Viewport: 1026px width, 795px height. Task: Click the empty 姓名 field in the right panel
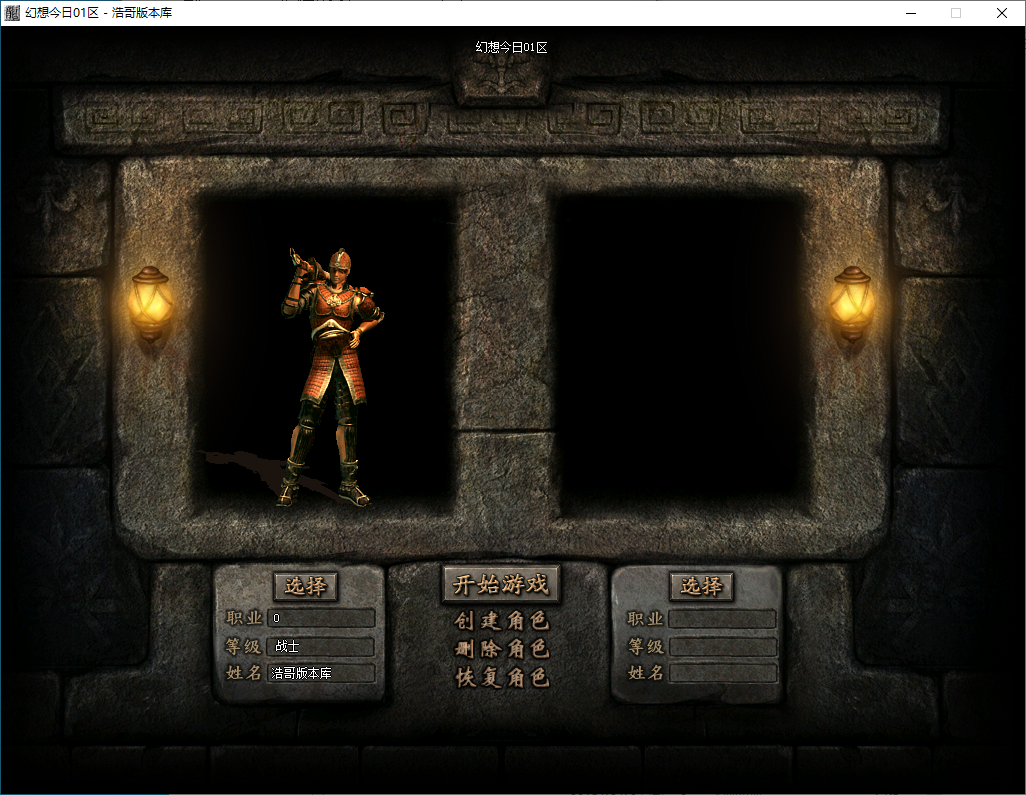click(723, 673)
